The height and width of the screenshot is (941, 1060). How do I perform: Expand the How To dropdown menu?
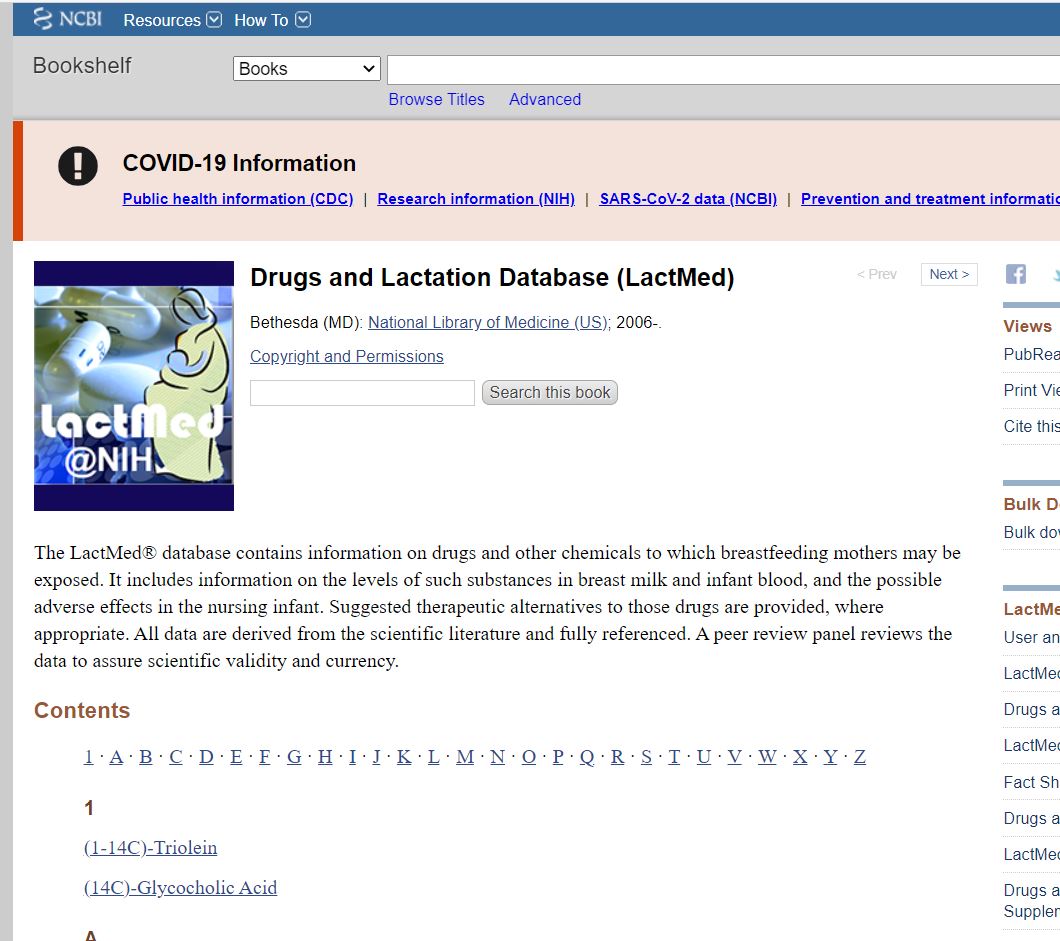272,20
